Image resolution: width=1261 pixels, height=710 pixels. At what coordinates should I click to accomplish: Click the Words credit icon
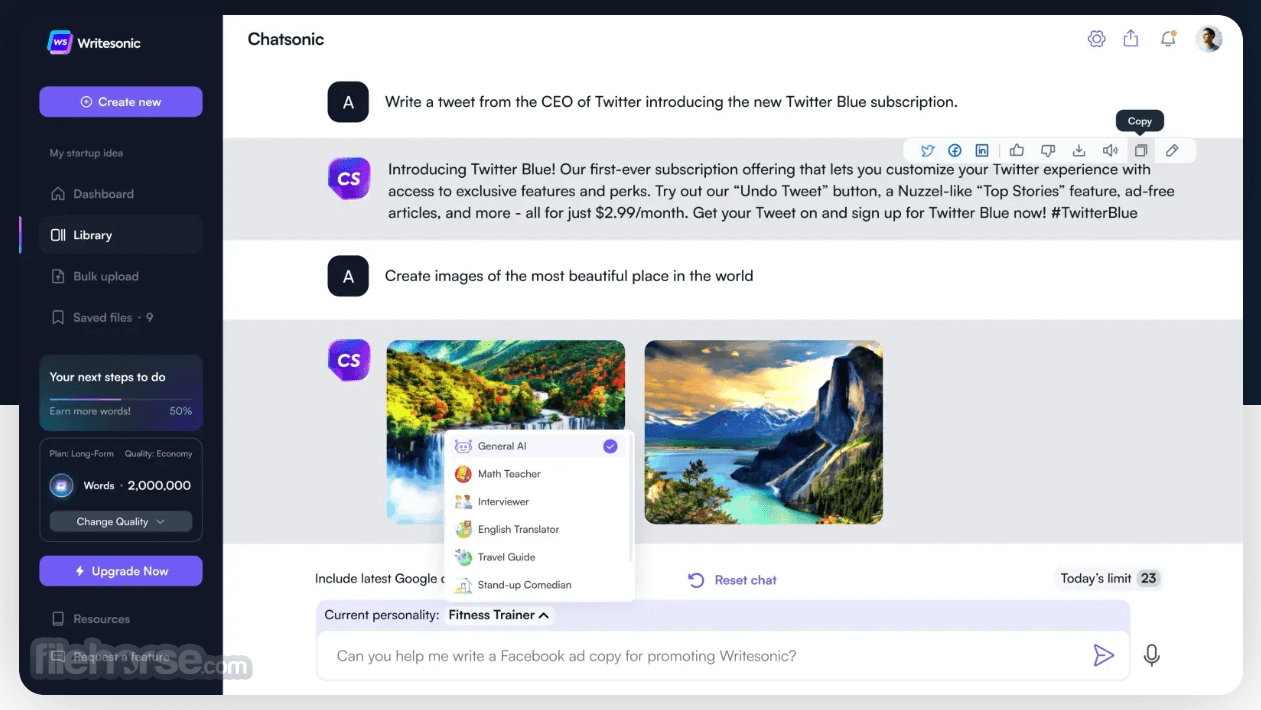point(62,486)
